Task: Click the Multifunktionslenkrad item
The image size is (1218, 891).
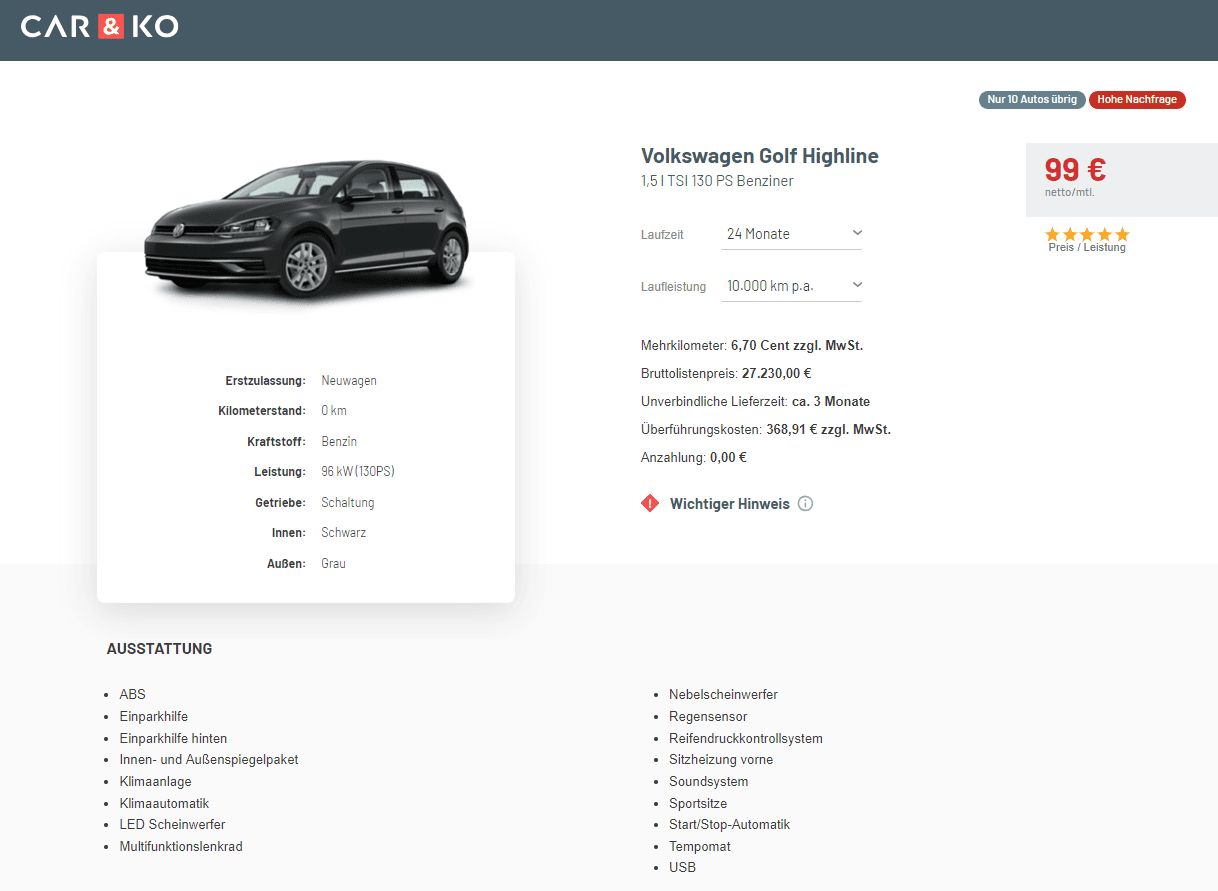Action: (x=181, y=847)
